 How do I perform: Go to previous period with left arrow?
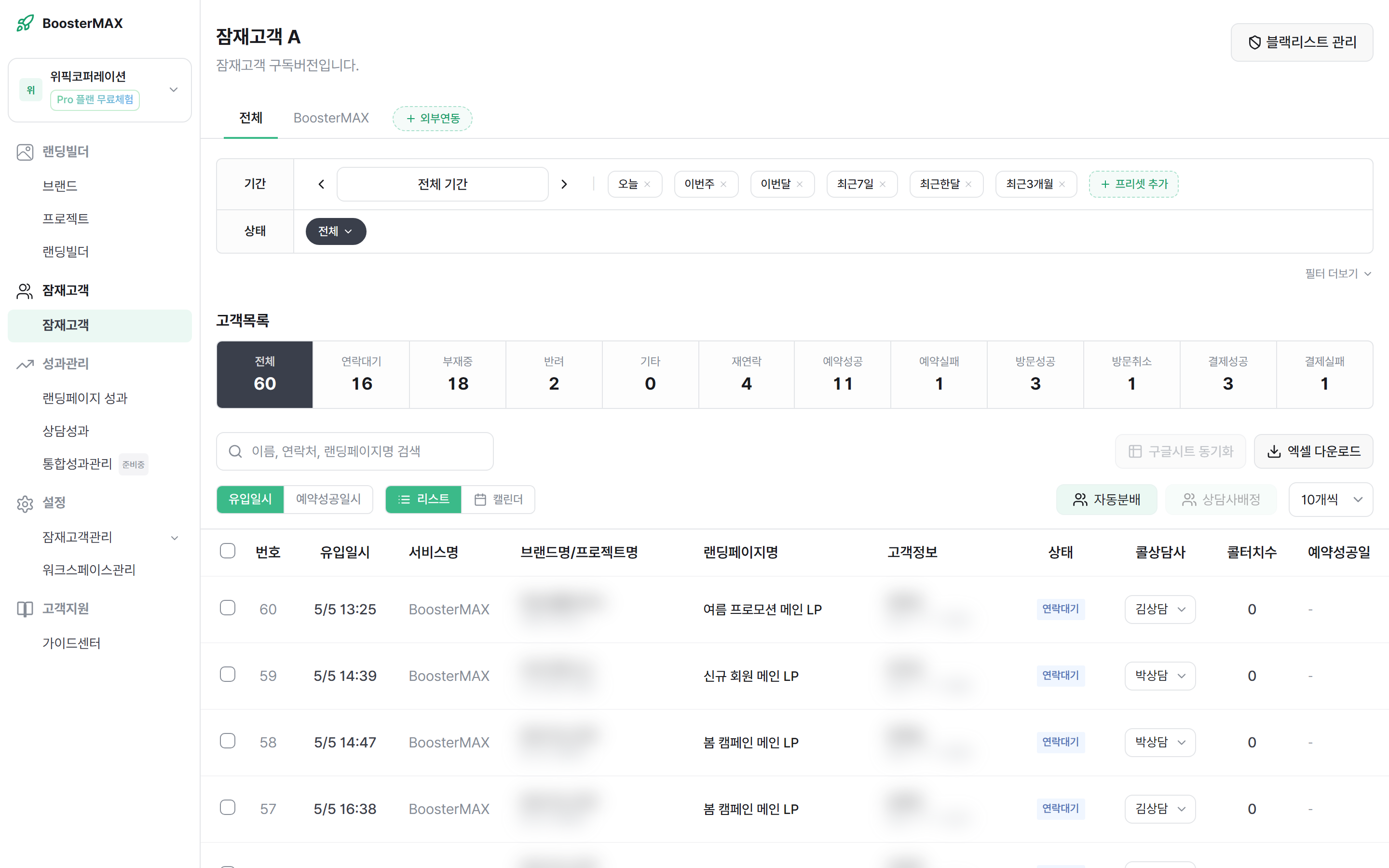pos(321,184)
